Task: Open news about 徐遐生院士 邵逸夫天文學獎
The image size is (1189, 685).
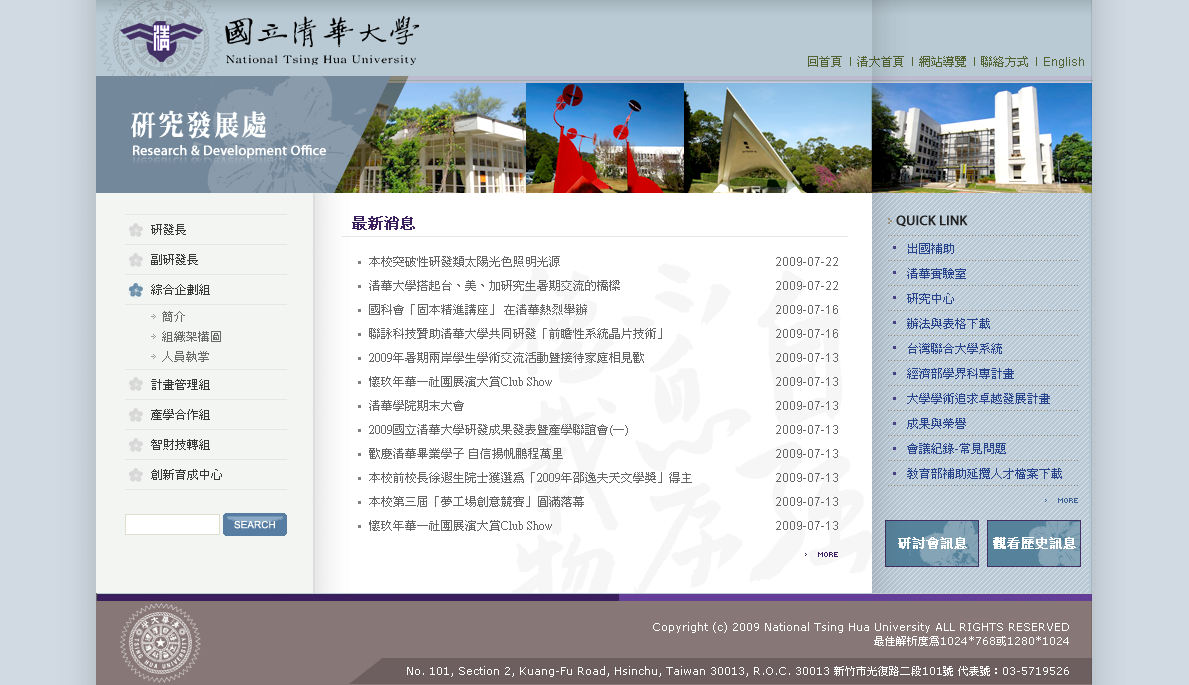Action: [530, 478]
